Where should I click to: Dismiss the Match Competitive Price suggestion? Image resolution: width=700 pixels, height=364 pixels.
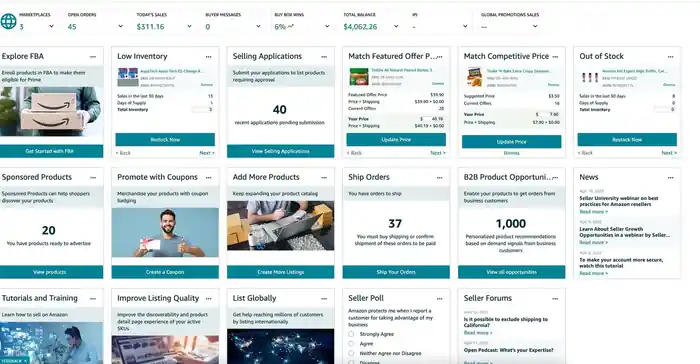(x=512, y=153)
